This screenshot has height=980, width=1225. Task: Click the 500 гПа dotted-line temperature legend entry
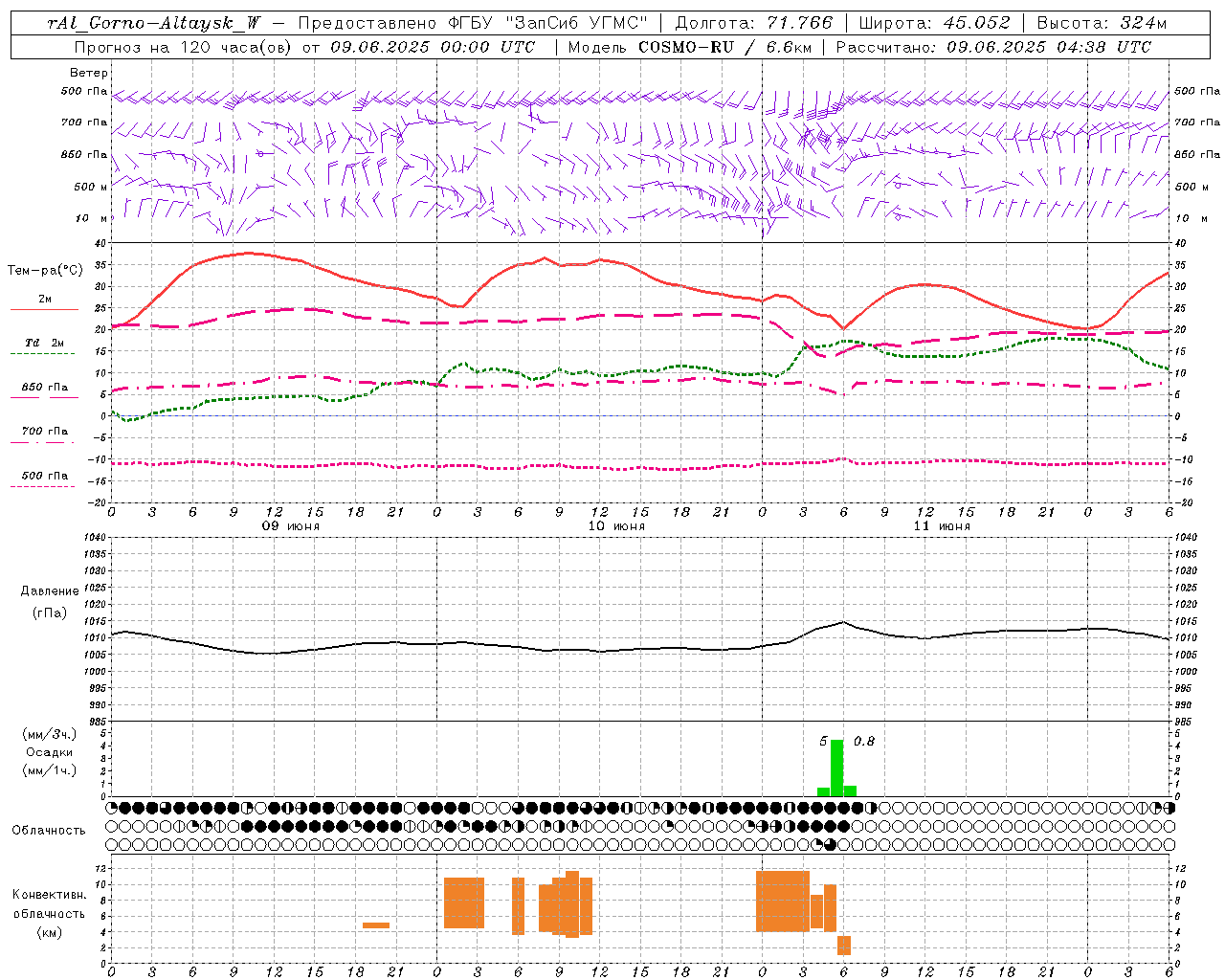coord(44,476)
